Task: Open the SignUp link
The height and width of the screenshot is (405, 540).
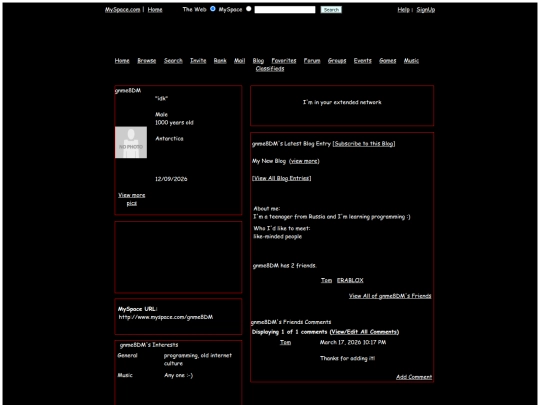Action: 426,10
